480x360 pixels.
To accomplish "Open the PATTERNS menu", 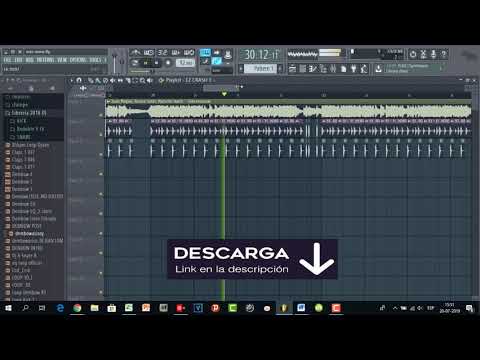I will click(x=45, y=60).
